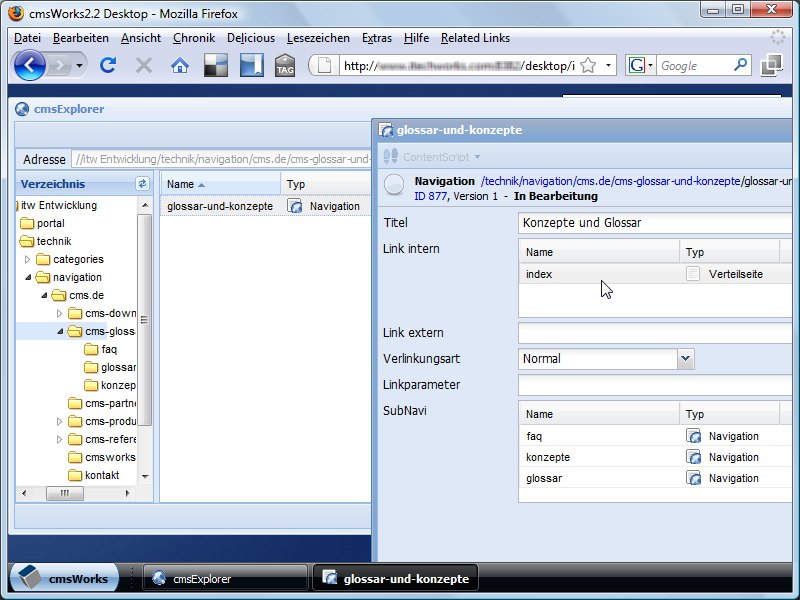Switch to cmsExplorer taskbar button
This screenshot has width=800, height=600.
click(226, 579)
